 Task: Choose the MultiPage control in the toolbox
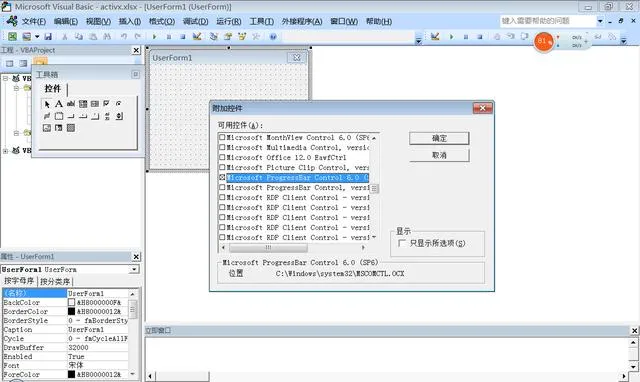[x=95, y=116]
